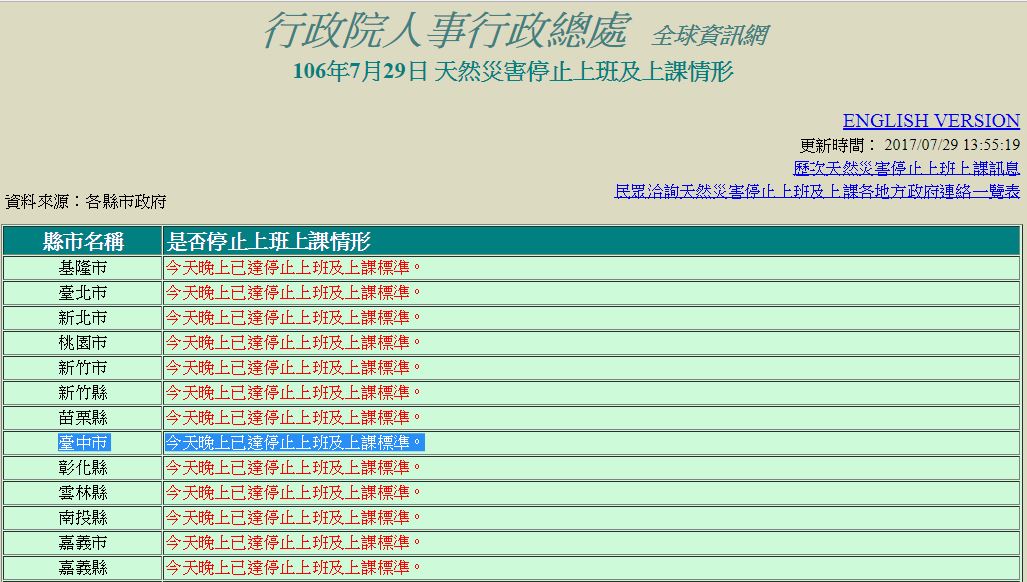Click the status text in 基隆市 row

click(x=293, y=268)
